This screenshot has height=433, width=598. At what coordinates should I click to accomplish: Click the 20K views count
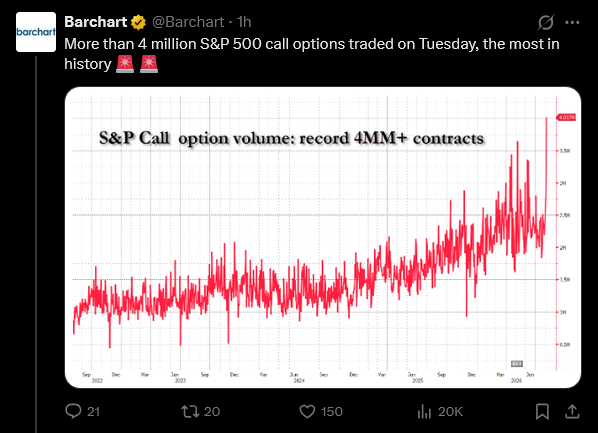[450, 412]
